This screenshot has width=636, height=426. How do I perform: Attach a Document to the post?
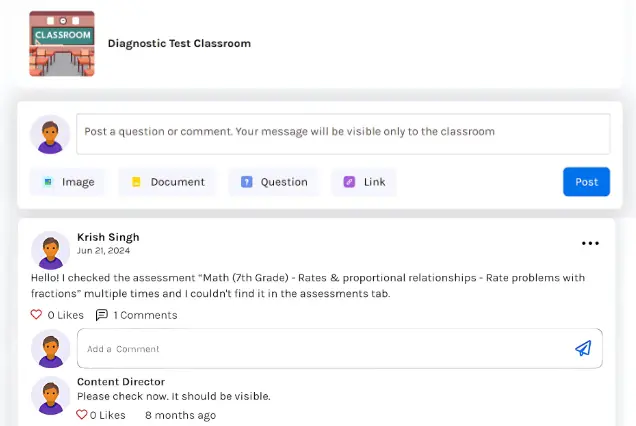coord(168,182)
